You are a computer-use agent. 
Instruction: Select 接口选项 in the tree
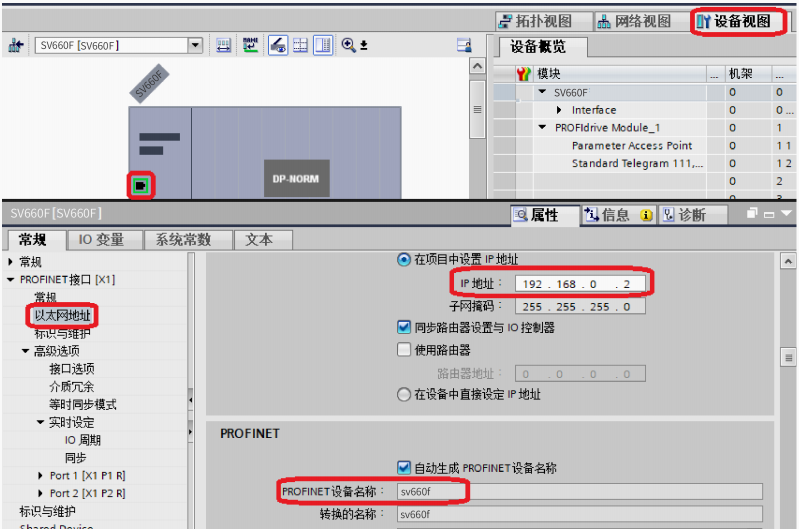pyautogui.click(x=72, y=368)
